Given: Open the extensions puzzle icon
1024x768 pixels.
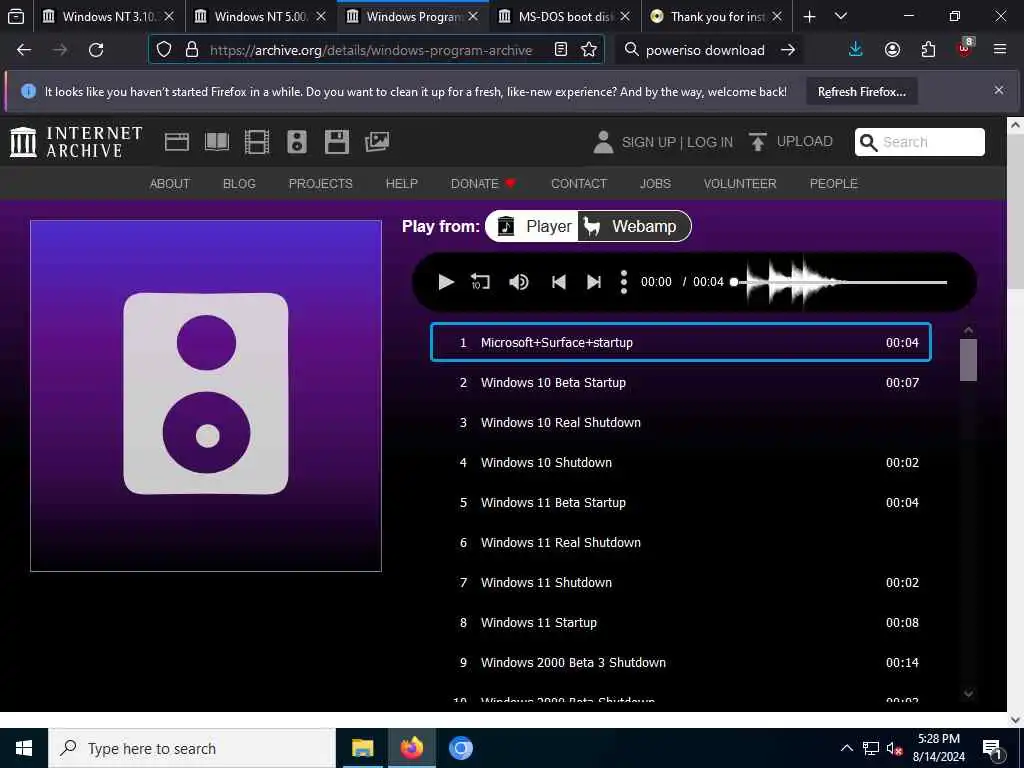Looking at the screenshot, I should pos(928,50).
